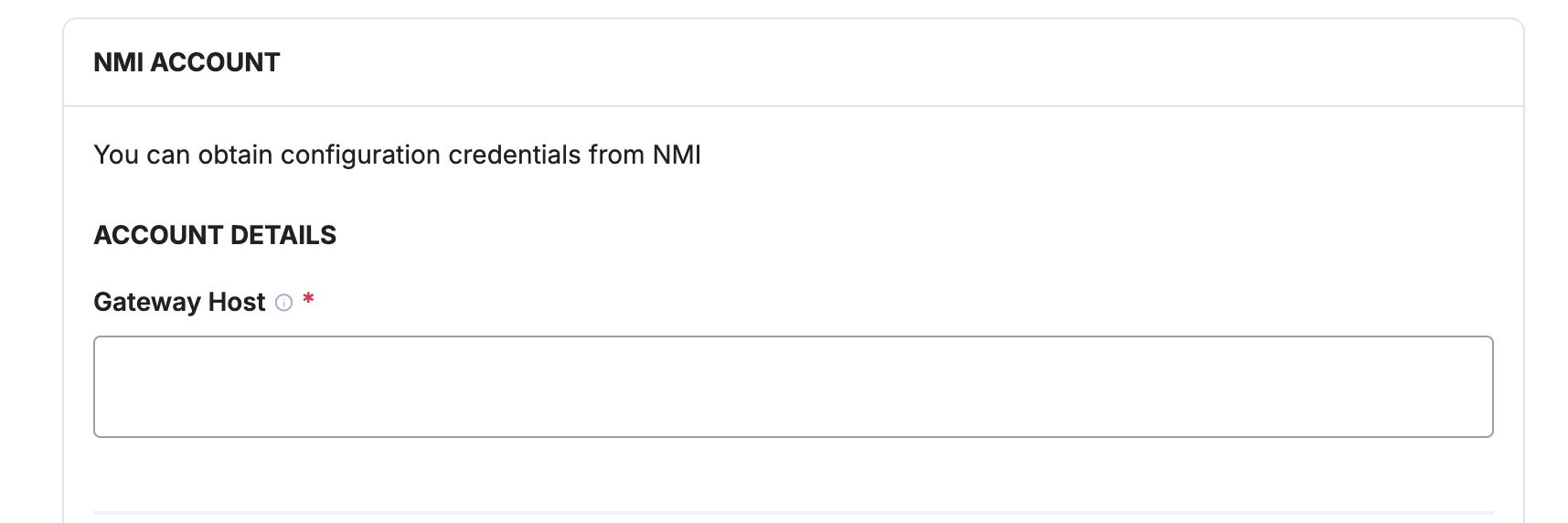This screenshot has height=523, width=1568.
Task: Click the gray divider below the input
Action: click(x=793, y=513)
